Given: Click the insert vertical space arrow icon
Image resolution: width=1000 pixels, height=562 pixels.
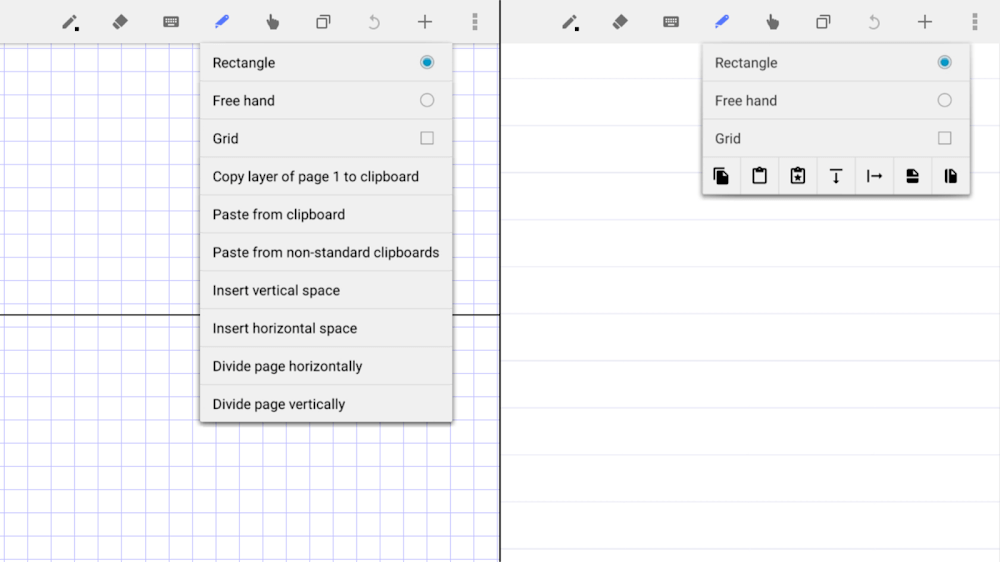Looking at the screenshot, I should [x=836, y=176].
